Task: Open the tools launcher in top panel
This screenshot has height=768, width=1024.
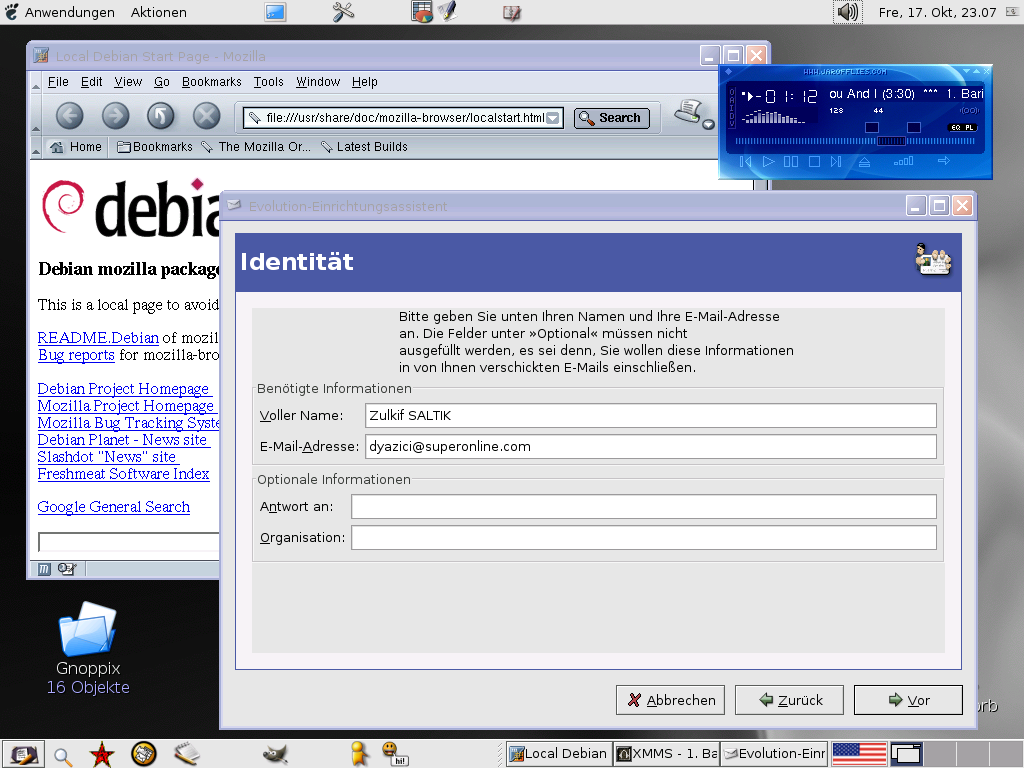Action: click(x=343, y=12)
